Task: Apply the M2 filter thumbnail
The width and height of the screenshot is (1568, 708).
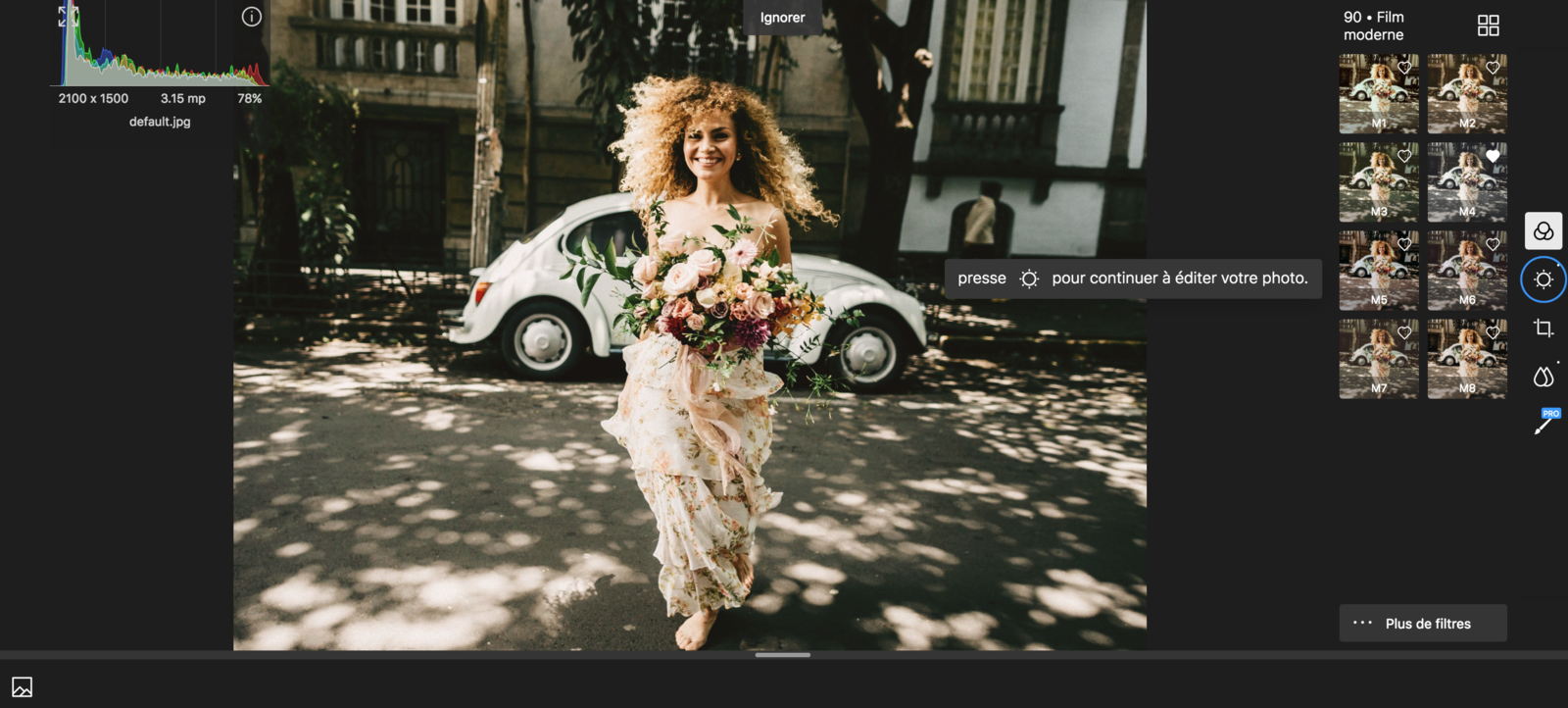Action: pyautogui.click(x=1467, y=94)
